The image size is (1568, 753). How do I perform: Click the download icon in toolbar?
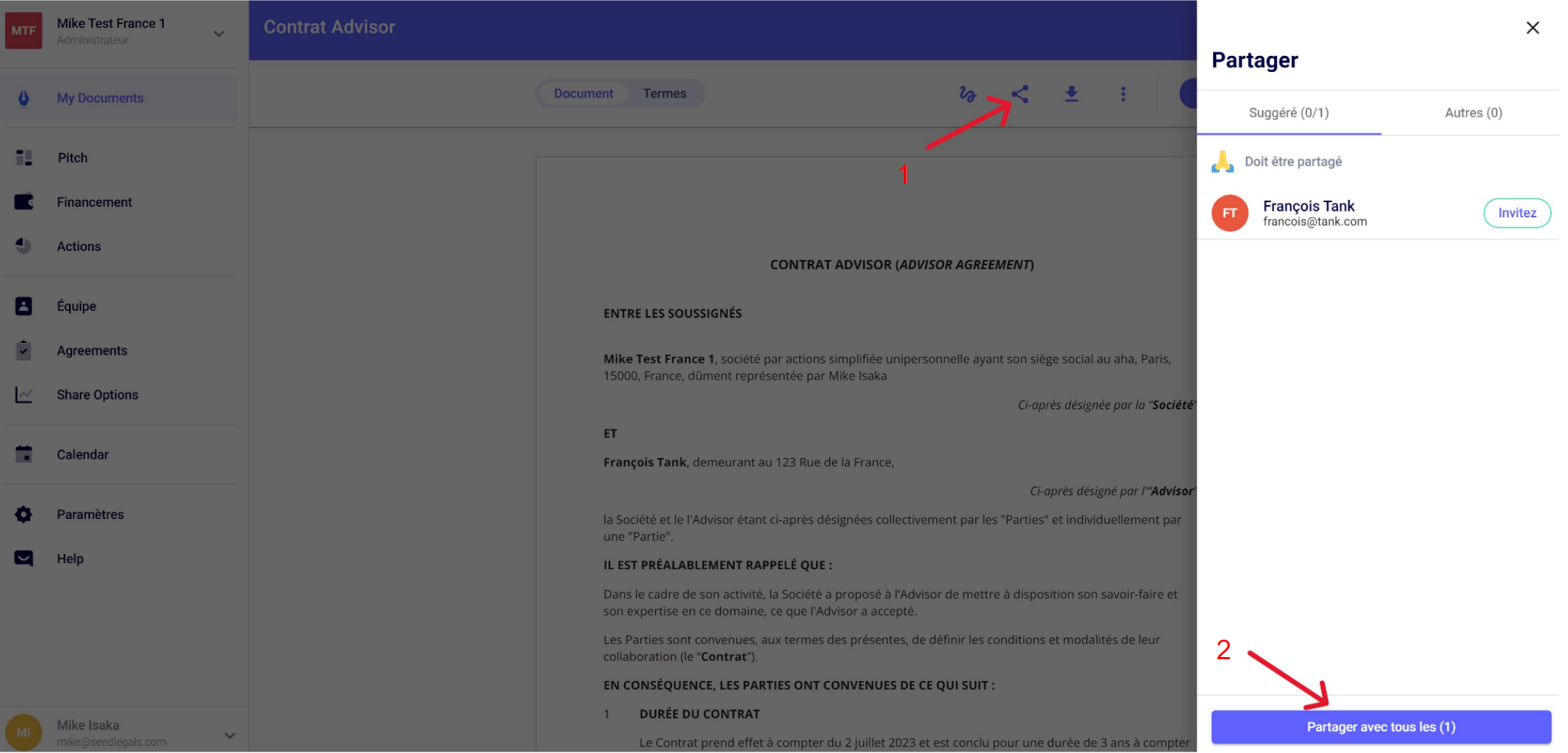[x=1071, y=94]
